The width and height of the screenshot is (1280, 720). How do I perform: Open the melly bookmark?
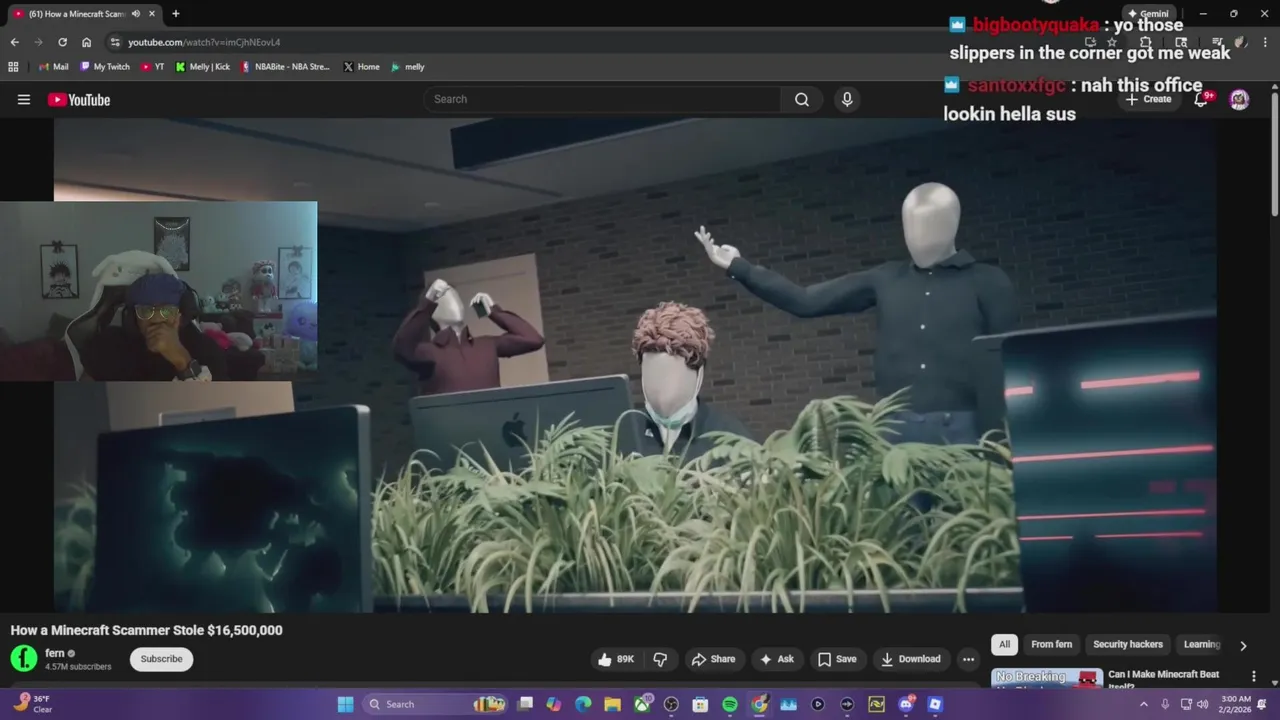click(x=408, y=67)
